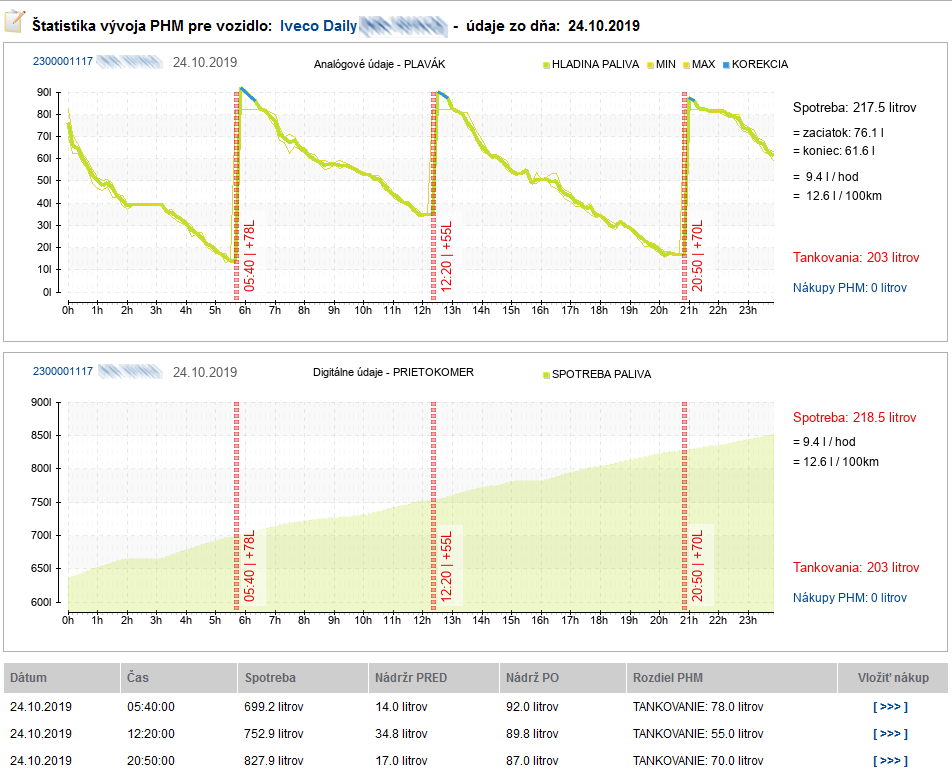Screen dimensions: 952x773
Task: Click the Spotreba column header
Action: (x=269, y=678)
